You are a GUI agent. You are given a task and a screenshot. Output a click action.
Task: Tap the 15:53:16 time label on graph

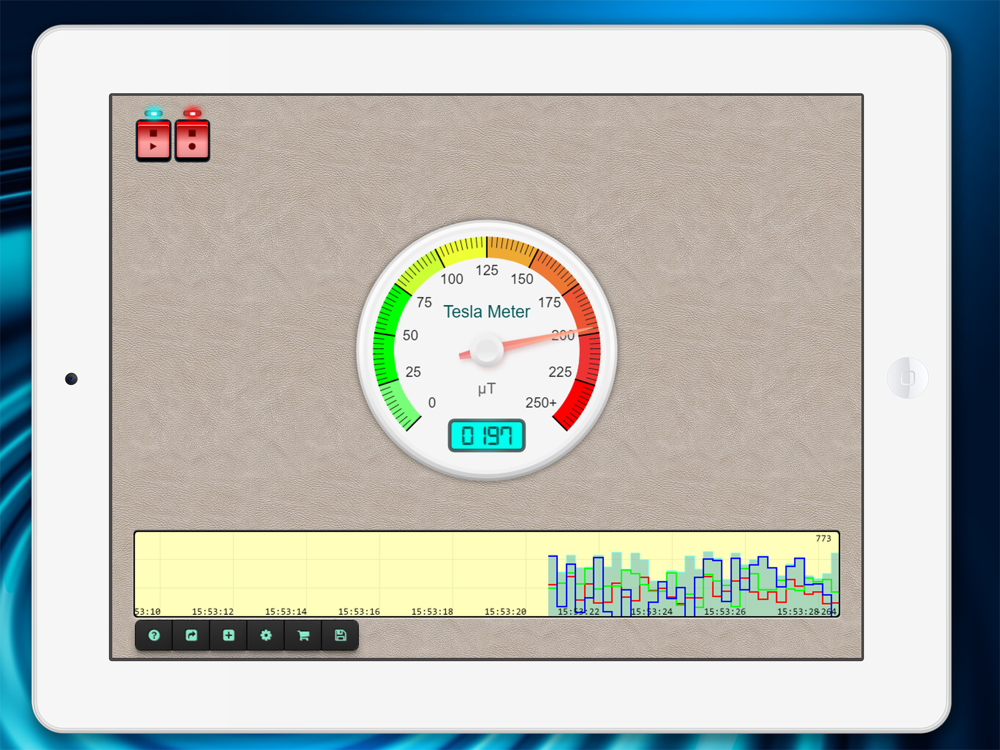[x=359, y=611]
